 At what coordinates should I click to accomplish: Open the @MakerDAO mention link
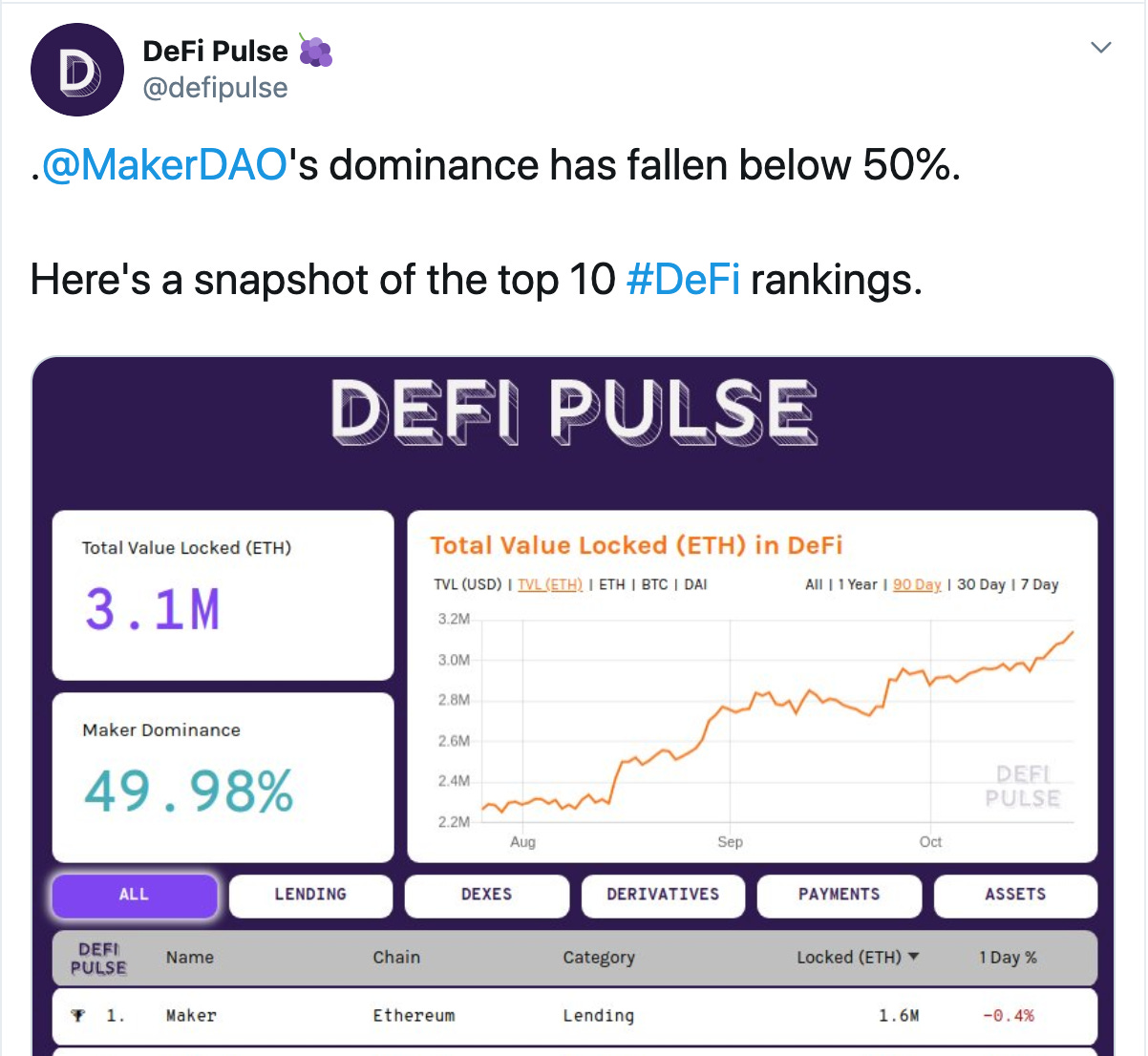coord(164,165)
